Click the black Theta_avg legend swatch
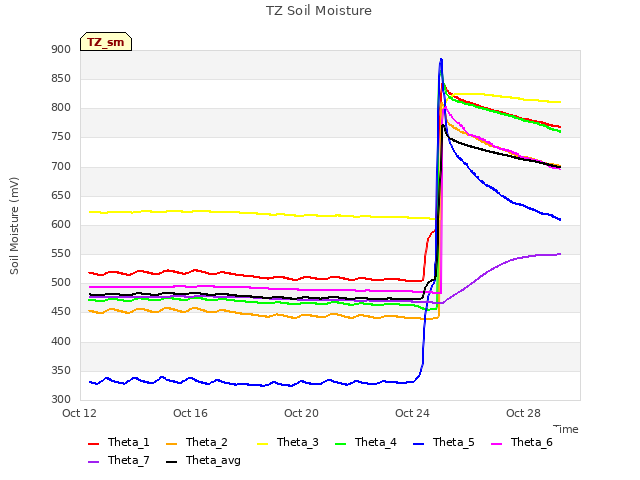640x480 pixels. point(171,462)
